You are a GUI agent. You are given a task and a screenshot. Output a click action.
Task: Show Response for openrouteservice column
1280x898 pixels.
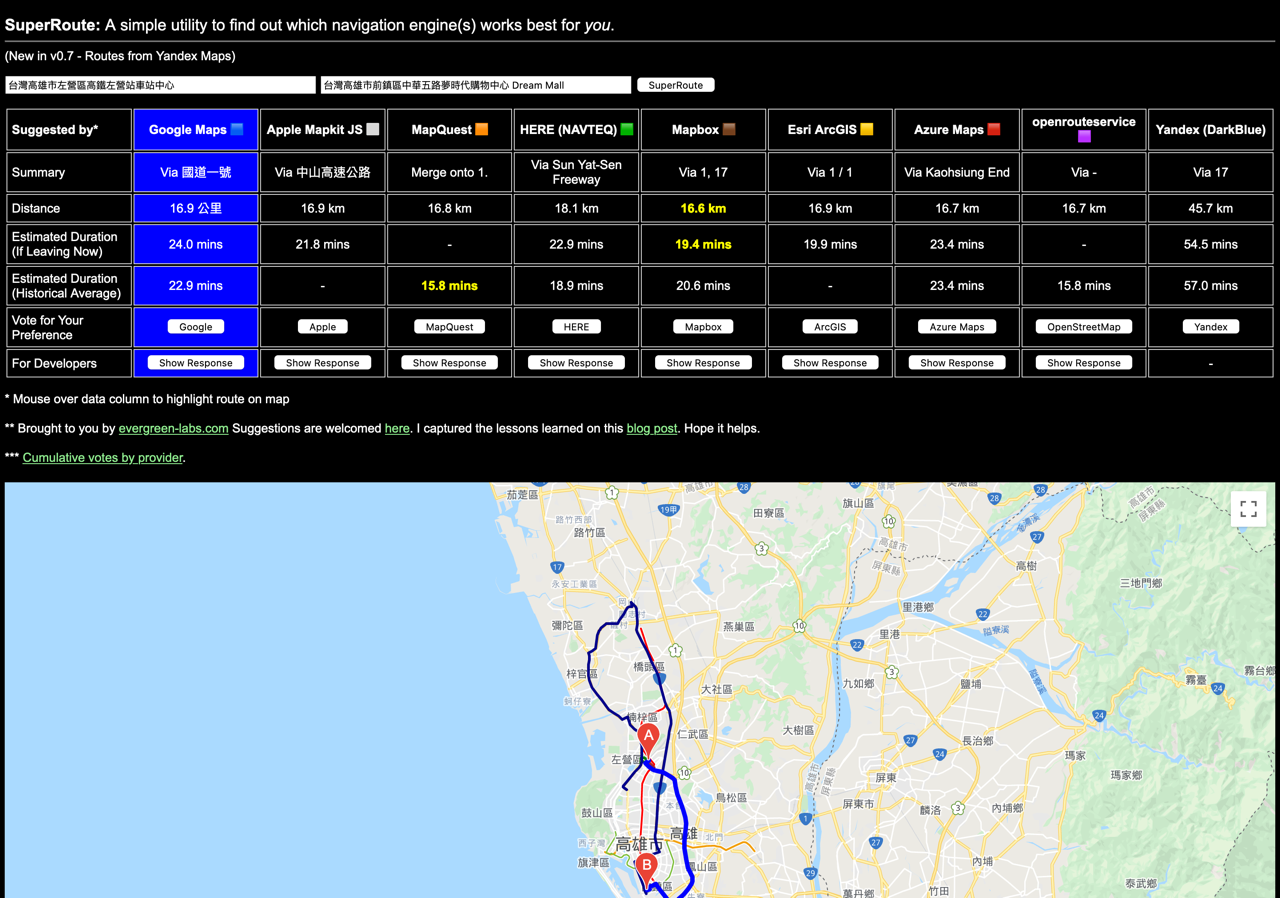tap(1084, 363)
